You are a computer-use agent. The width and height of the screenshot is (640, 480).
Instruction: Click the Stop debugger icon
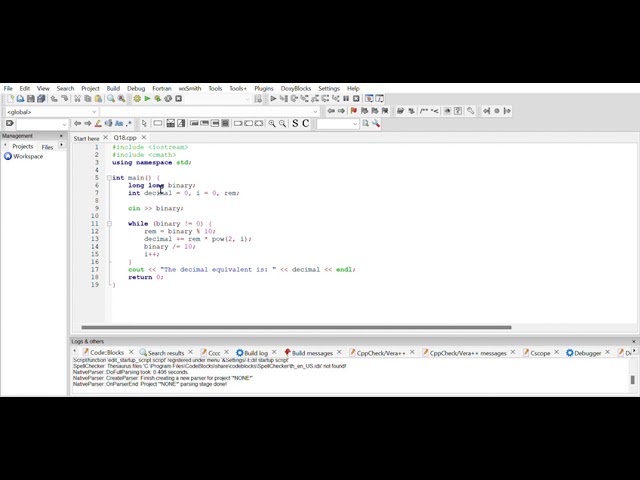(x=356, y=99)
